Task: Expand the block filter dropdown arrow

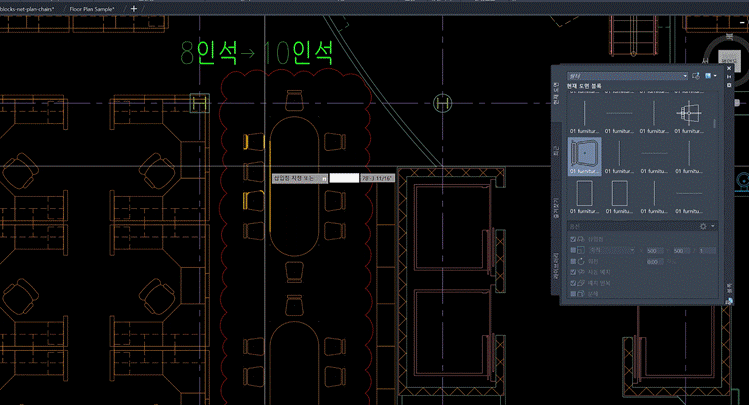Action: pyautogui.click(x=685, y=76)
